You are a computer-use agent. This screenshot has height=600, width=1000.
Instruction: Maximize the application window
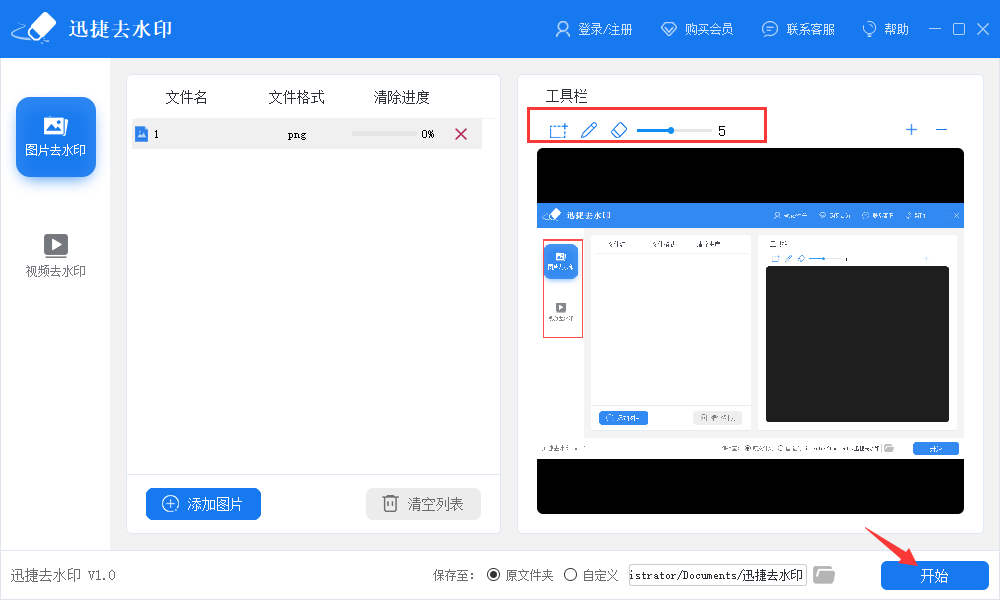pyautogui.click(x=959, y=29)
